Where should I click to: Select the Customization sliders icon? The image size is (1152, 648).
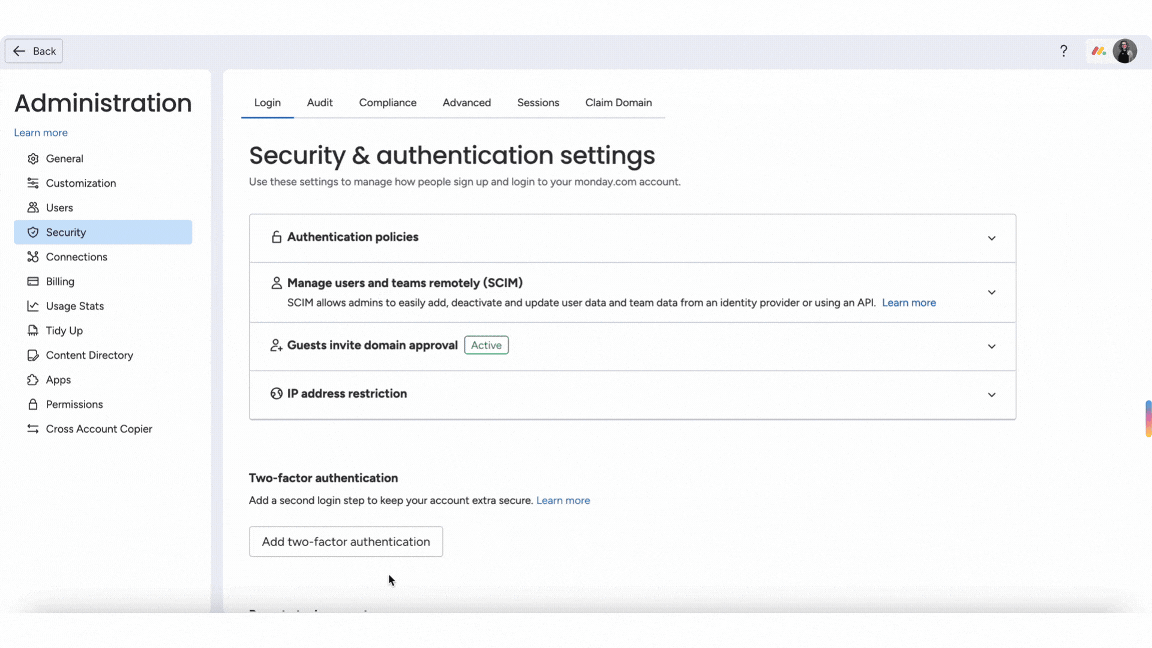click(x=33, y=183)
